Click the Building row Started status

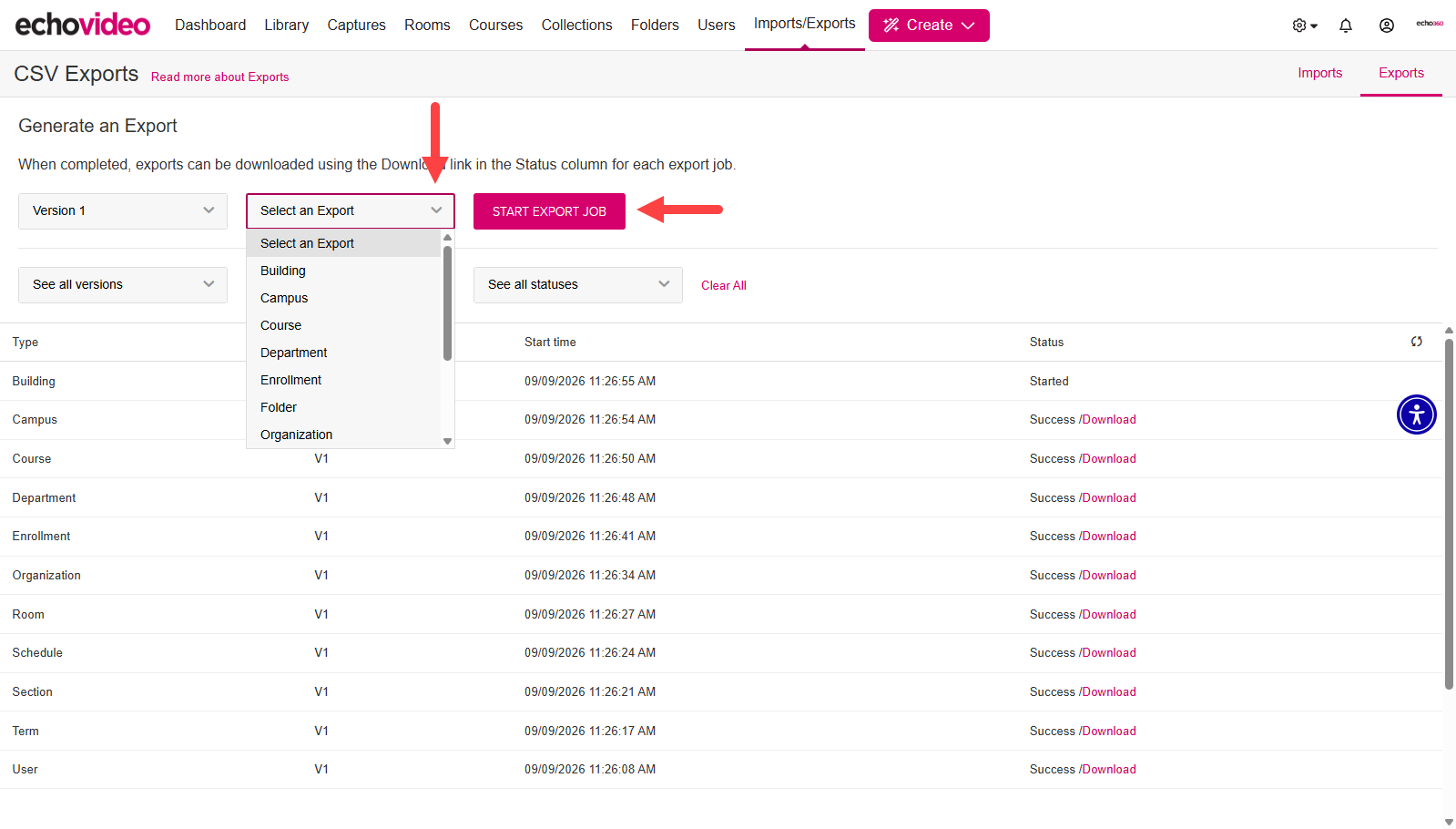tap(1049, 382)
